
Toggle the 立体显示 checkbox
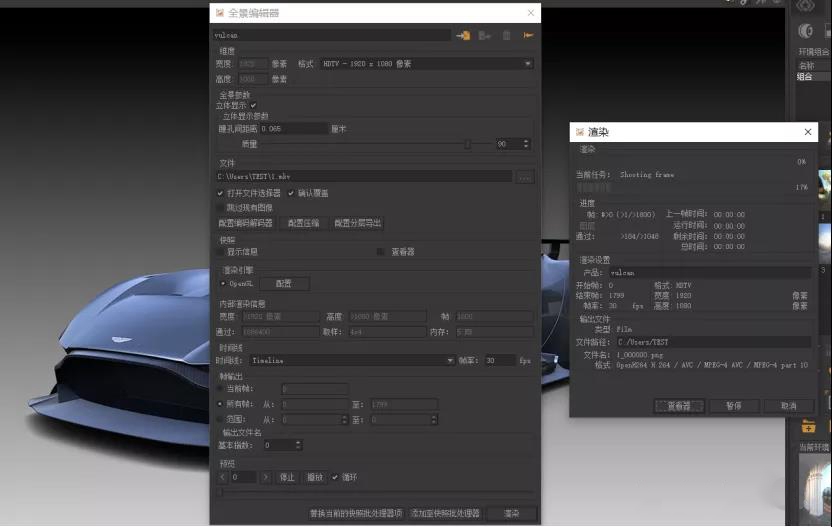(x=253, y=105)
